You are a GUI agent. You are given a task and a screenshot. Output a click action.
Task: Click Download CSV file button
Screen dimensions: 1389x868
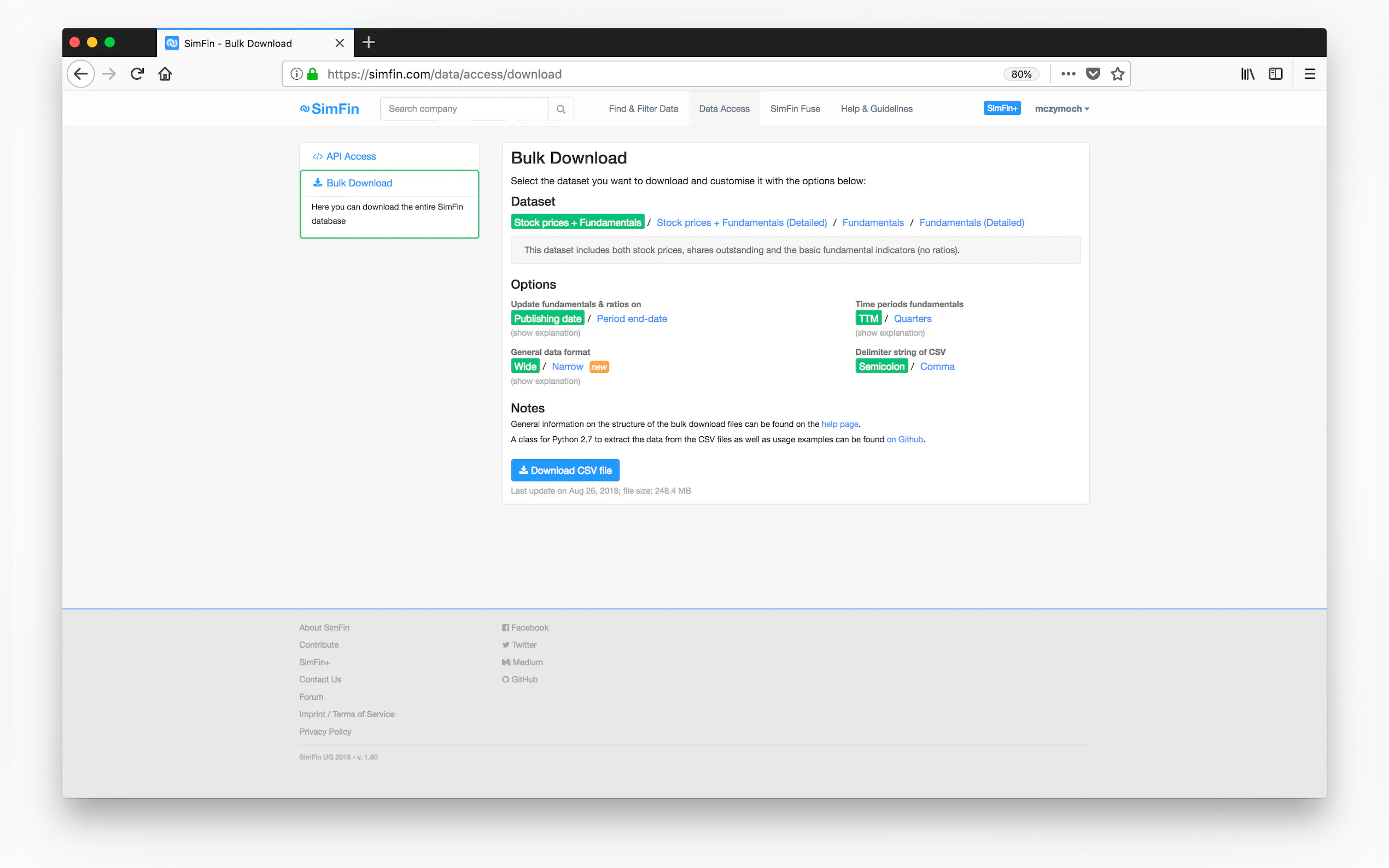coord(565,470)
